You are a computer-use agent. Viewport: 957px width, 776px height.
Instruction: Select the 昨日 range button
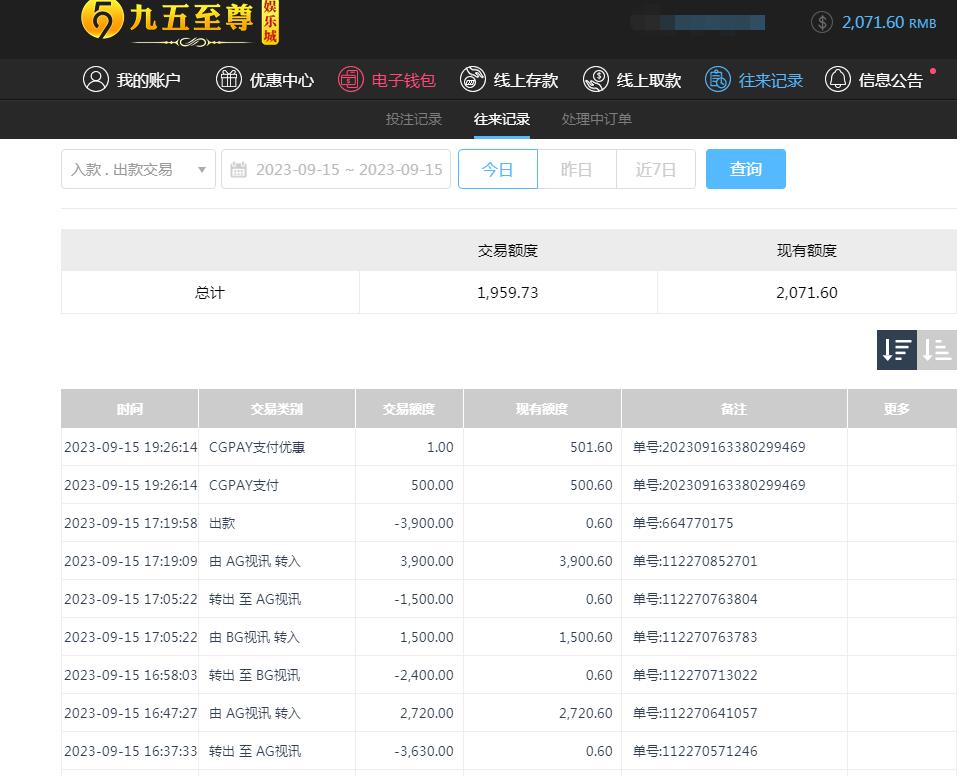click(x=576, y=169)
